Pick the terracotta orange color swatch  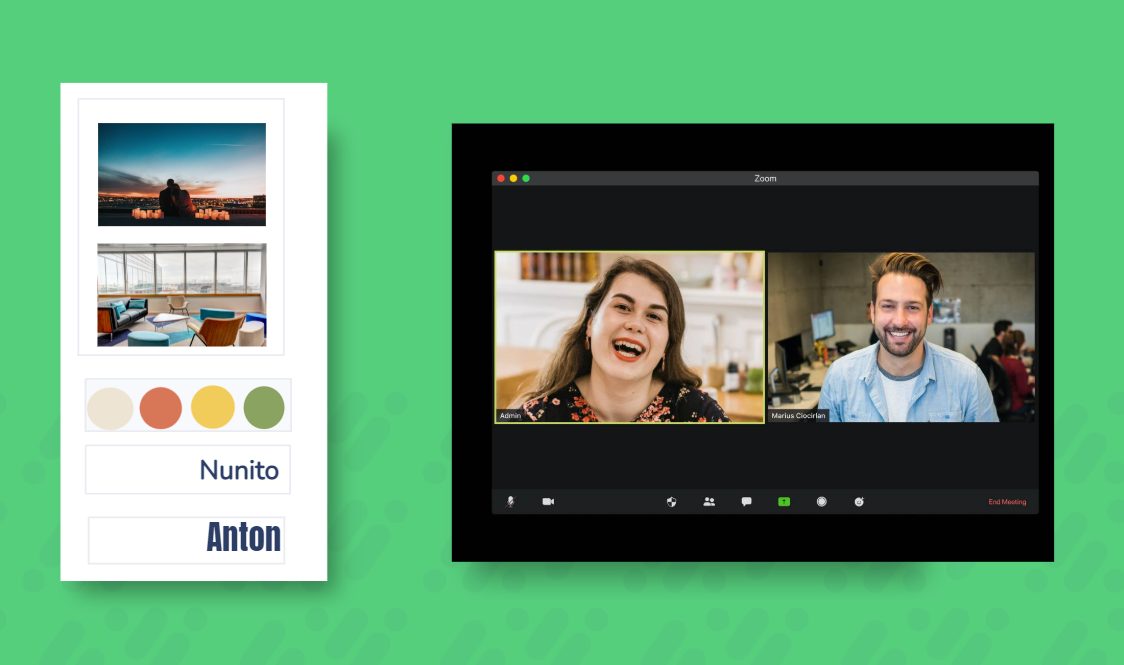[161, 408]
